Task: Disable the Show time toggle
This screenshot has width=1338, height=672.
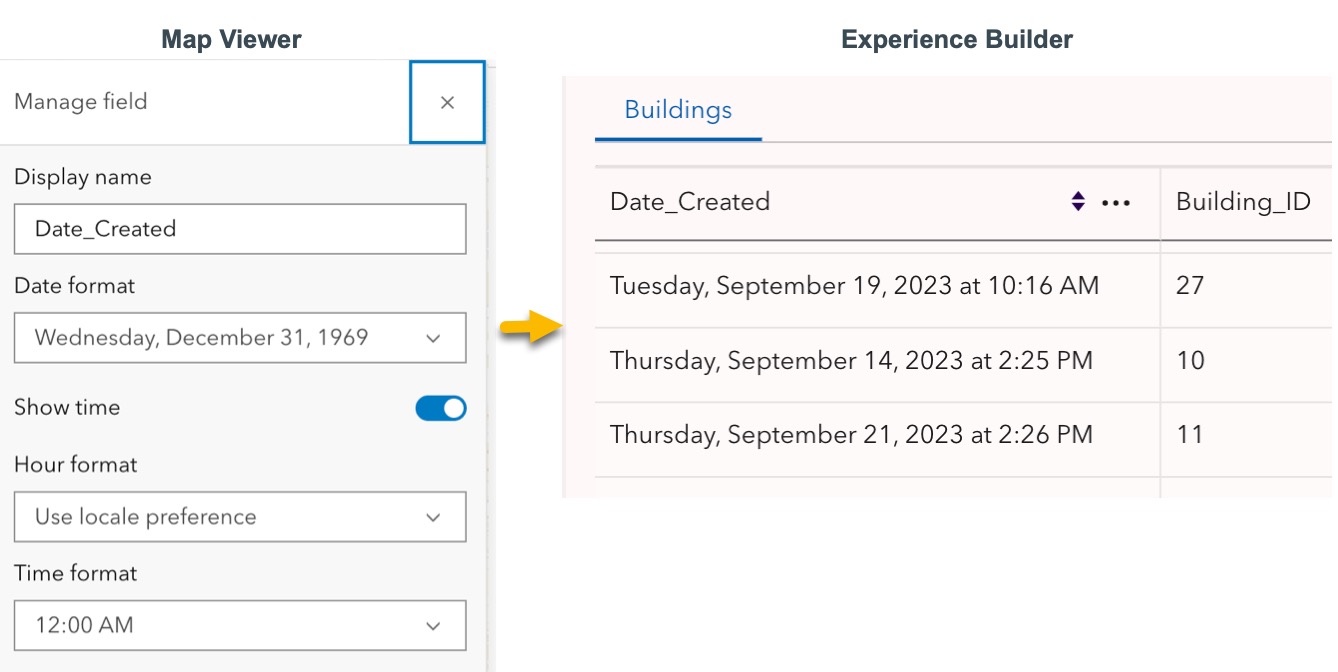Action: click(x=440, y=408)
